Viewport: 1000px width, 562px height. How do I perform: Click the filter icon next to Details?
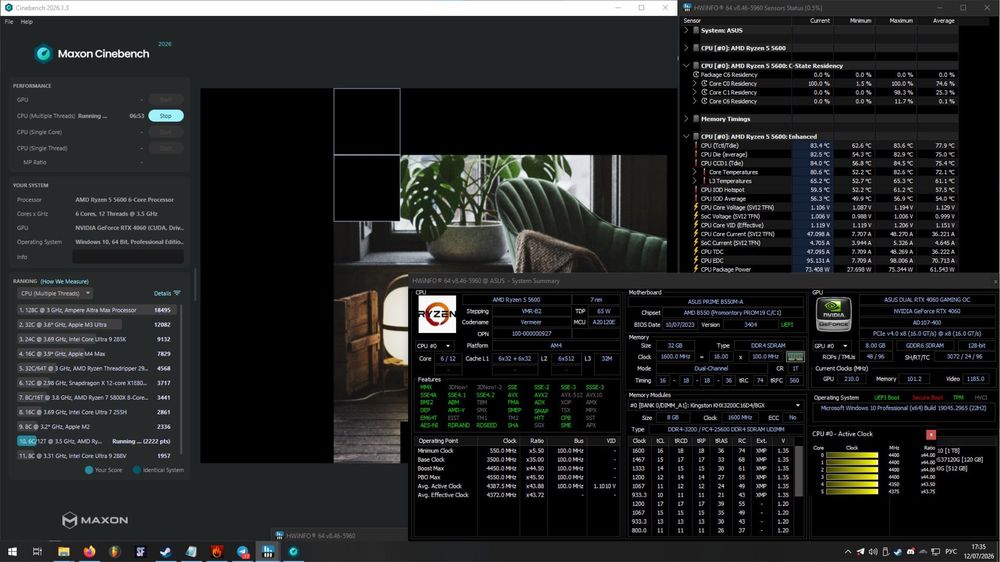pos(177,293)
